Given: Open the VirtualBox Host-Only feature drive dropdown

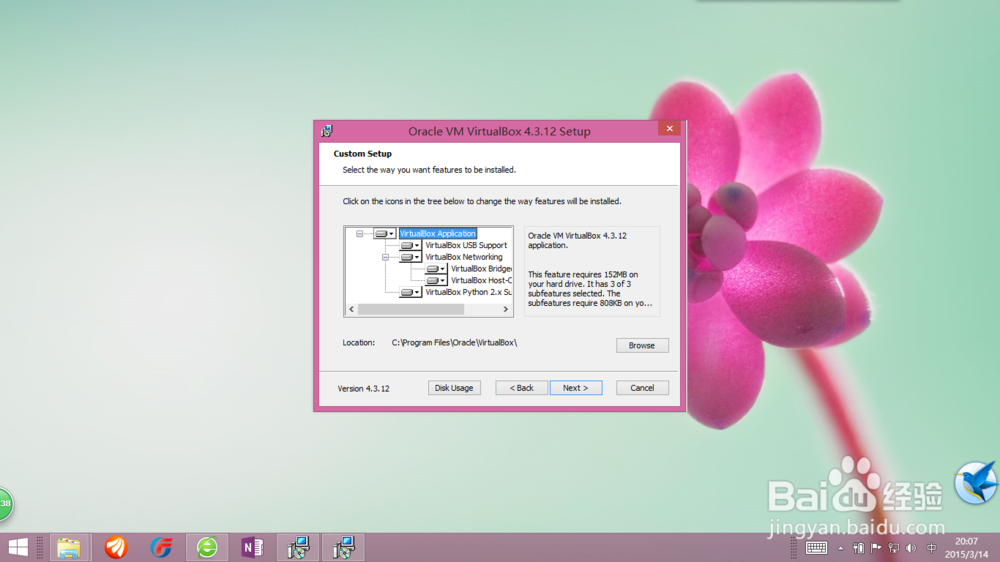Looking at the screenshot, I should [x=436, y=280].
